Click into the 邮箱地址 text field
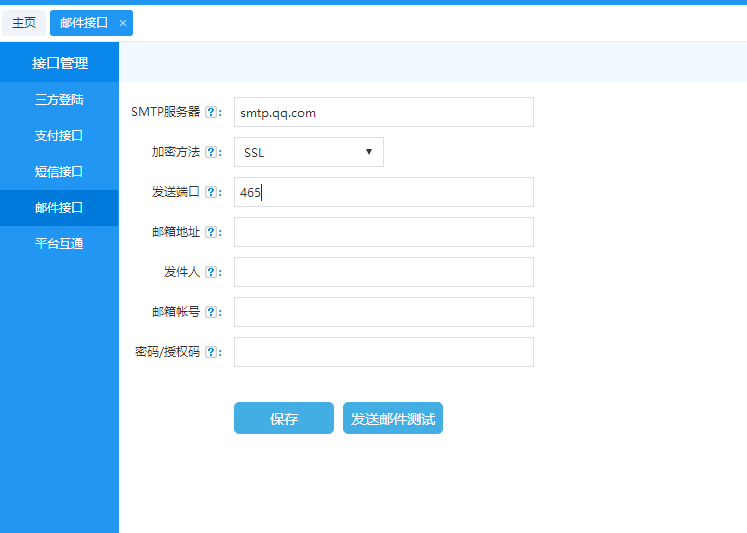The height and width of the screenshot is (533, 747). coord(383,232)
